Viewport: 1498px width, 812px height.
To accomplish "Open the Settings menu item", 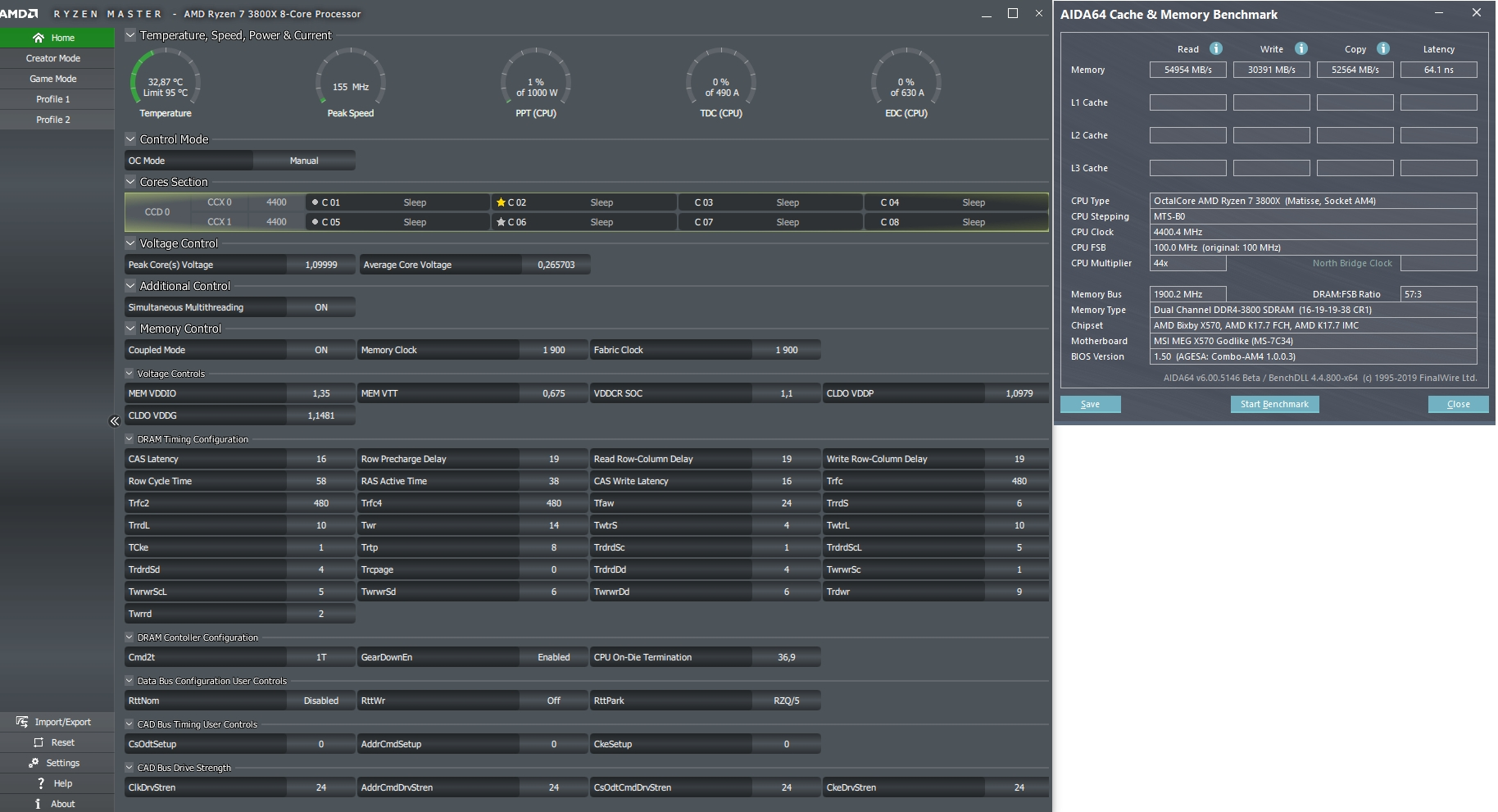I will pos(57,763).
